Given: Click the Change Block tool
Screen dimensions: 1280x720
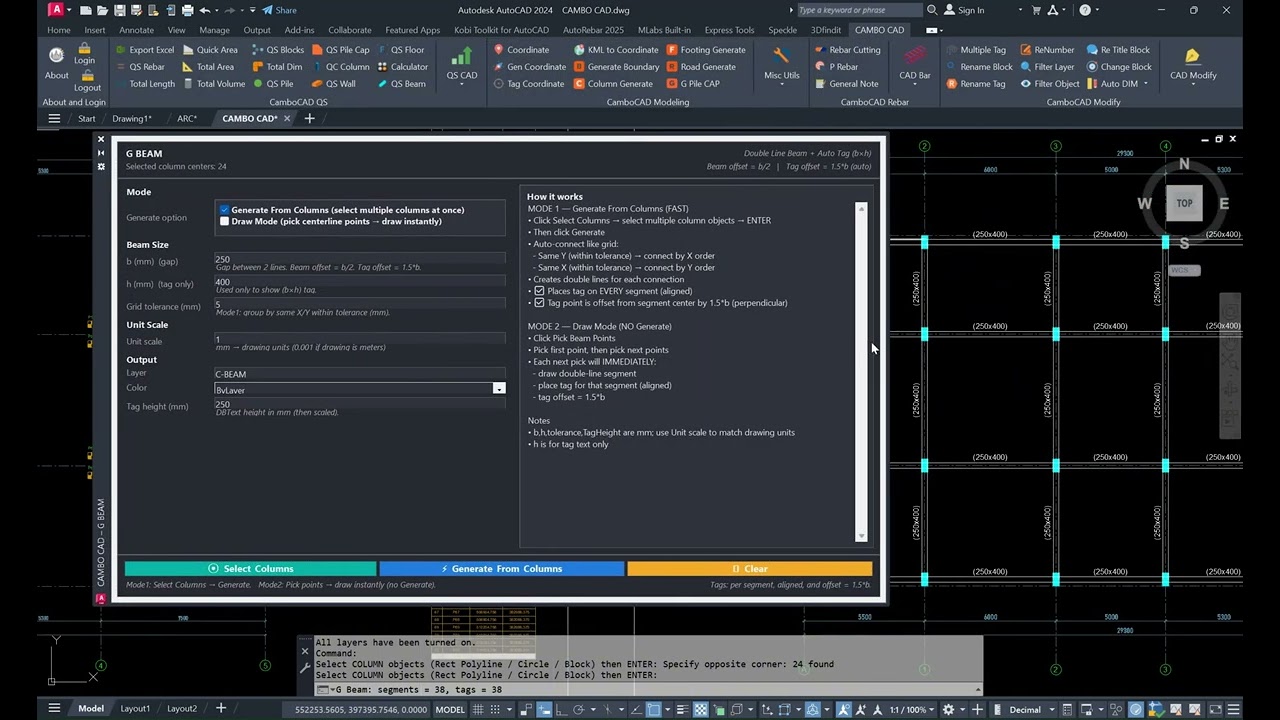Looking at the screenshot, I should pyautogui.click(x=1119, y=67).
